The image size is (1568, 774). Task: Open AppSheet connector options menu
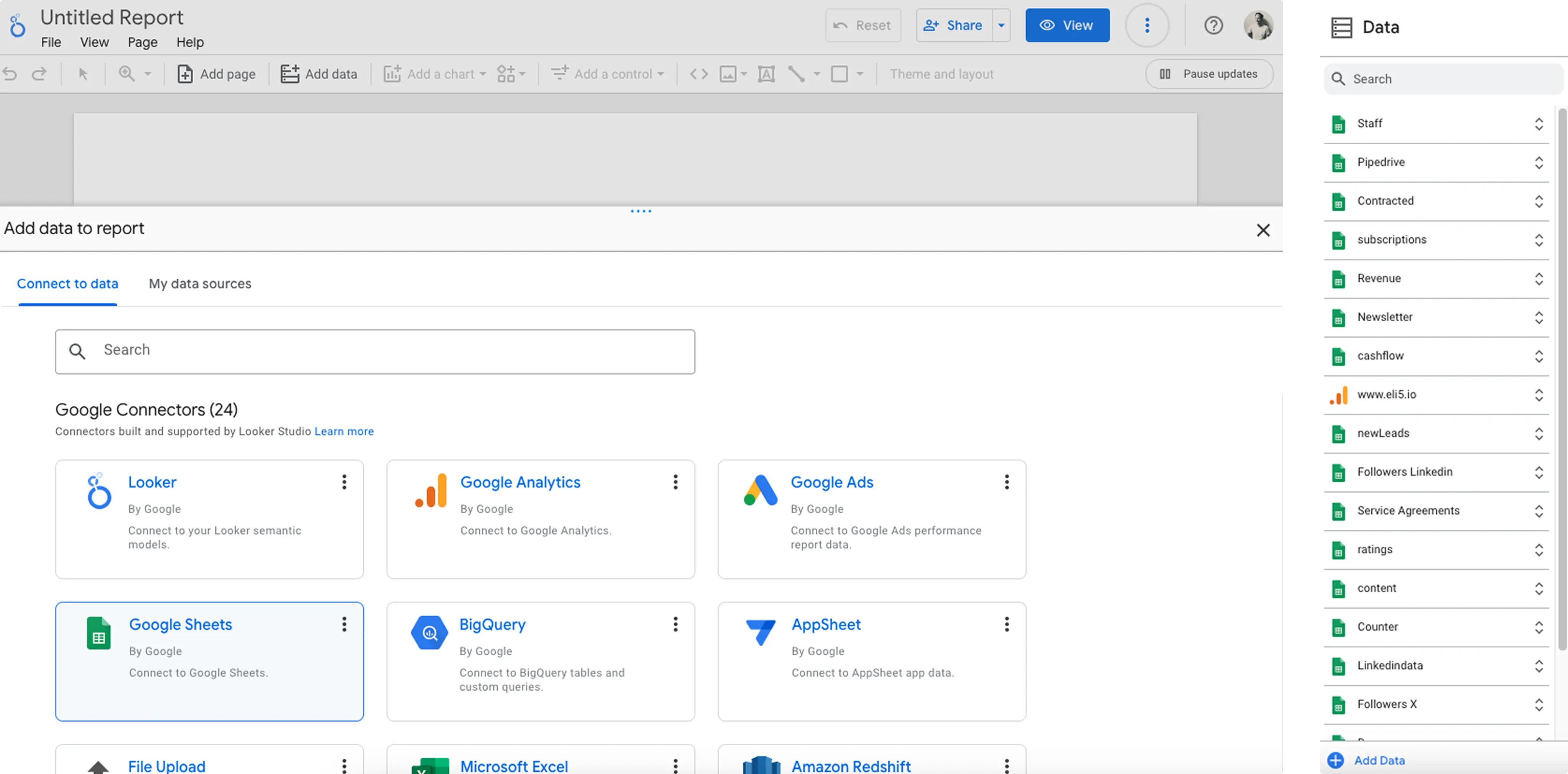click(x=1007, y=624)
